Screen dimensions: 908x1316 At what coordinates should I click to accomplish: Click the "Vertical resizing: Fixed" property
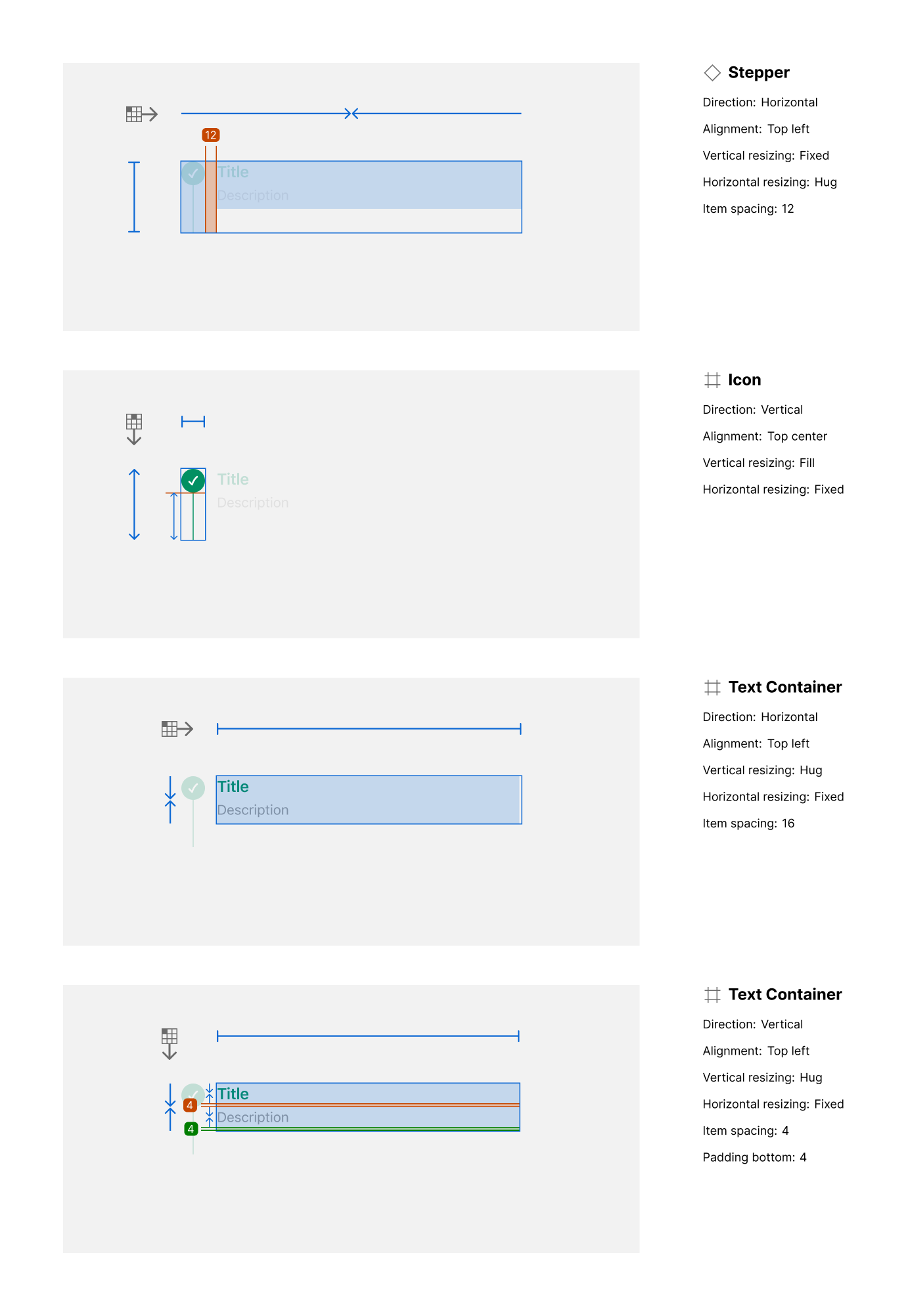pos(765,156)
